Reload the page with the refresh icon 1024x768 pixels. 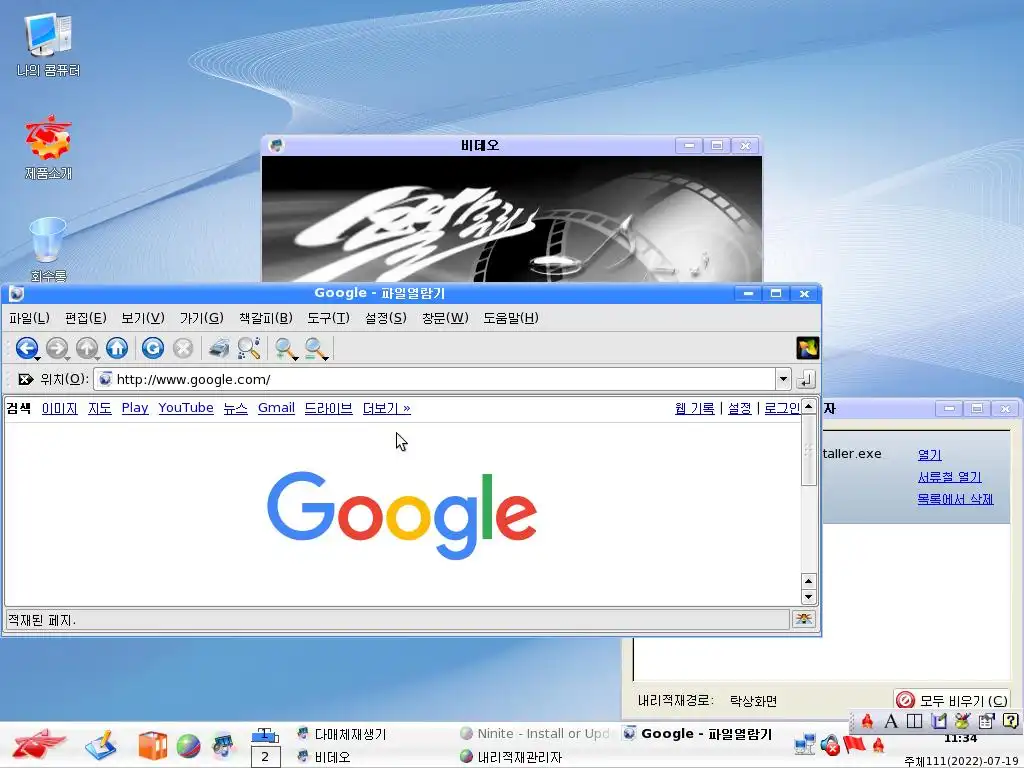pyautogui.click(x=153, y=348)
